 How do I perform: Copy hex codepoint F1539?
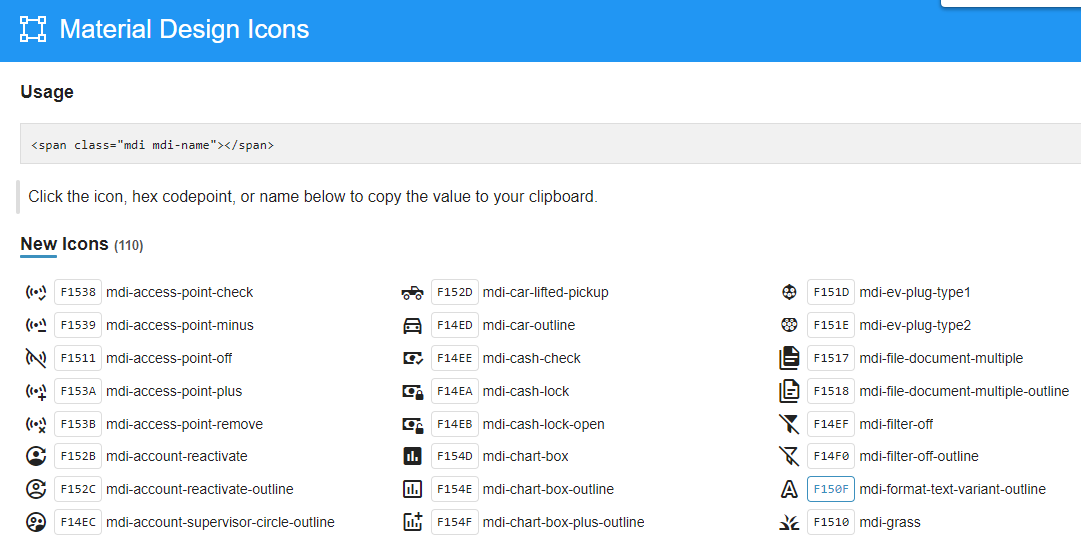pos(78,325)
